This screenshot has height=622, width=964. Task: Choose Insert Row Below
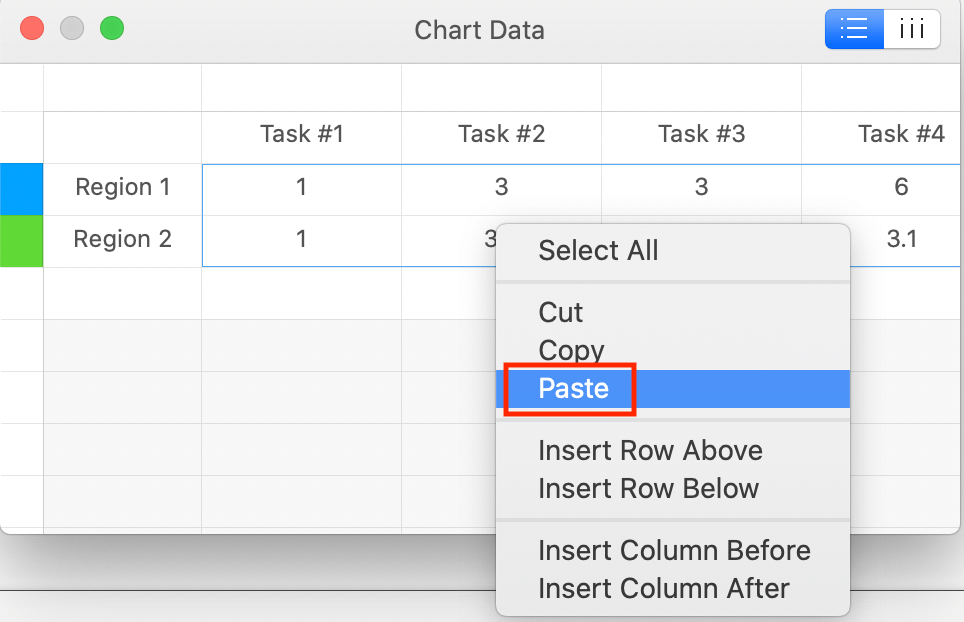tap(648, 488)
